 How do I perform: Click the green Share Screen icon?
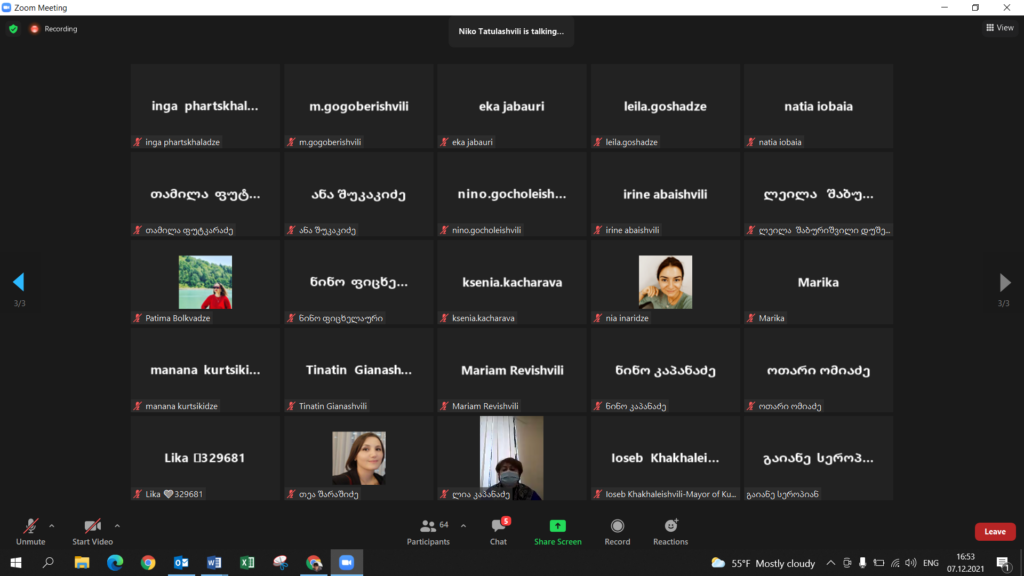tap(557, 526)
